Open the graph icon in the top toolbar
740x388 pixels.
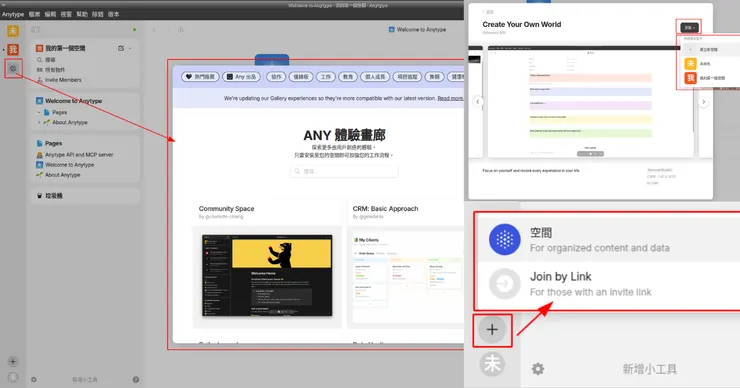click(x=180, y=29)
